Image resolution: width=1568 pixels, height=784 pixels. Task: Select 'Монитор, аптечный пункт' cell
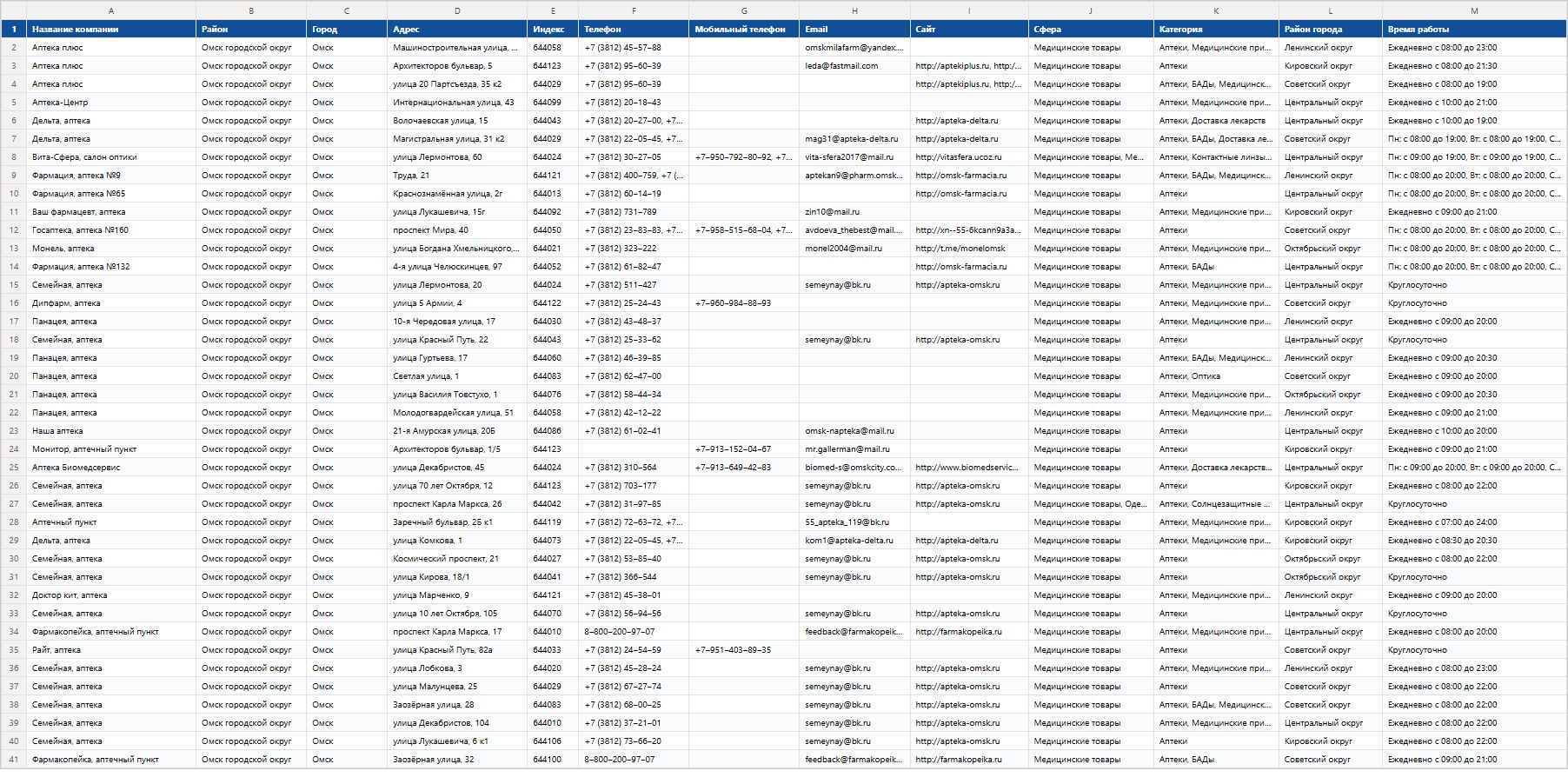pyautogui.click(x=111, y=449)
